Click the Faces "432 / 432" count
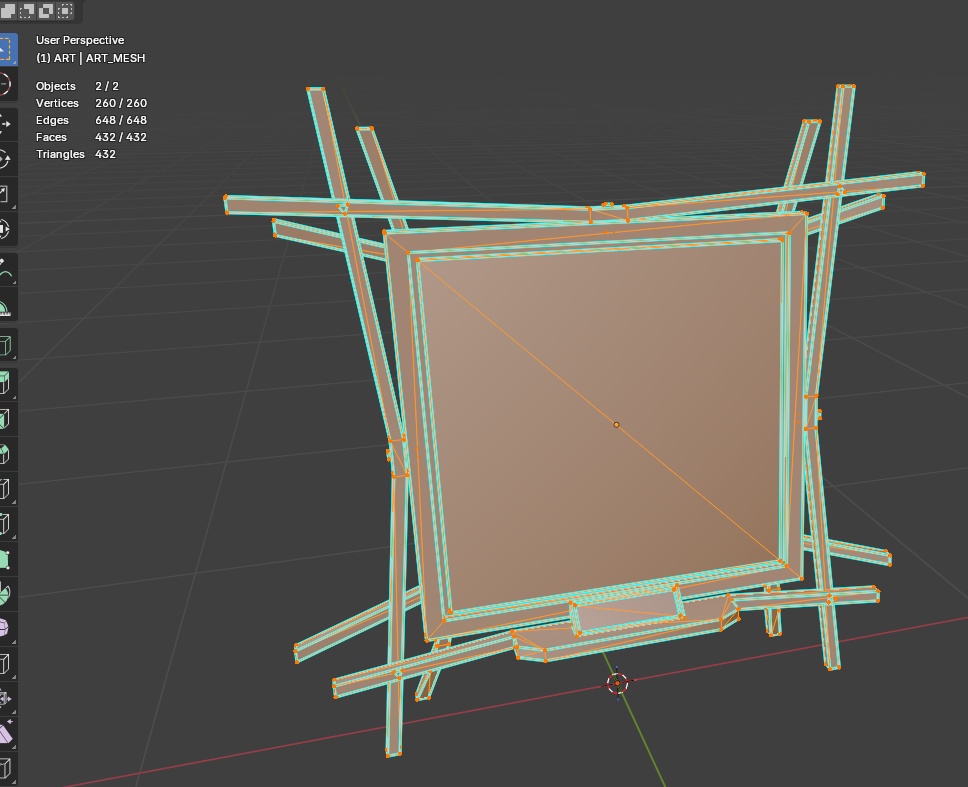968x787 pixels. coord(121,137)
